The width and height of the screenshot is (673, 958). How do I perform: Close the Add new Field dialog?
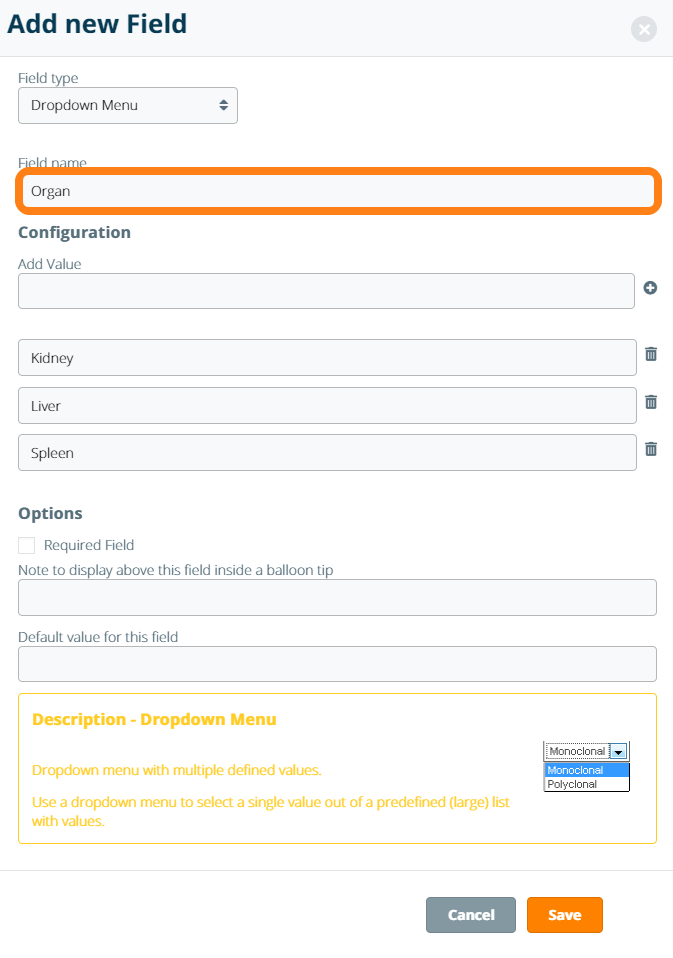[644, 29]
